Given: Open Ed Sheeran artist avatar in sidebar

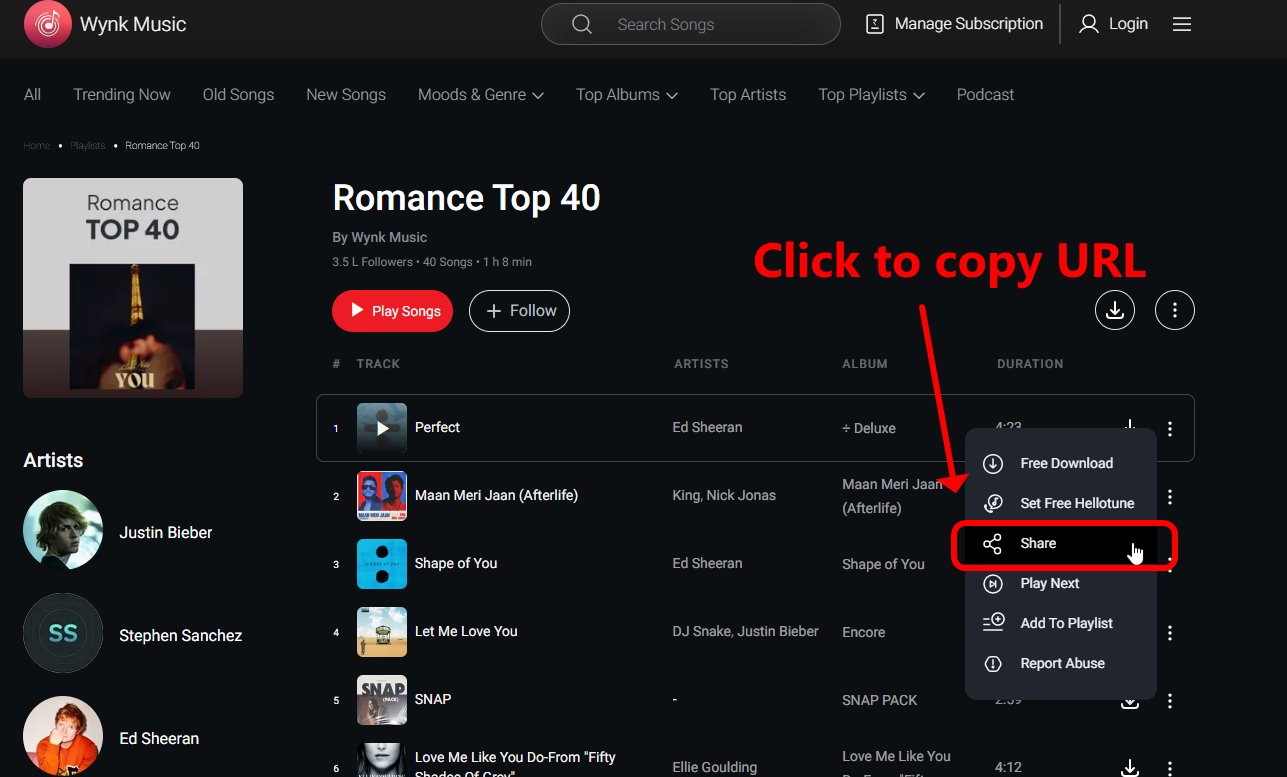Looking at the screenshot, I should click(63, 736).
